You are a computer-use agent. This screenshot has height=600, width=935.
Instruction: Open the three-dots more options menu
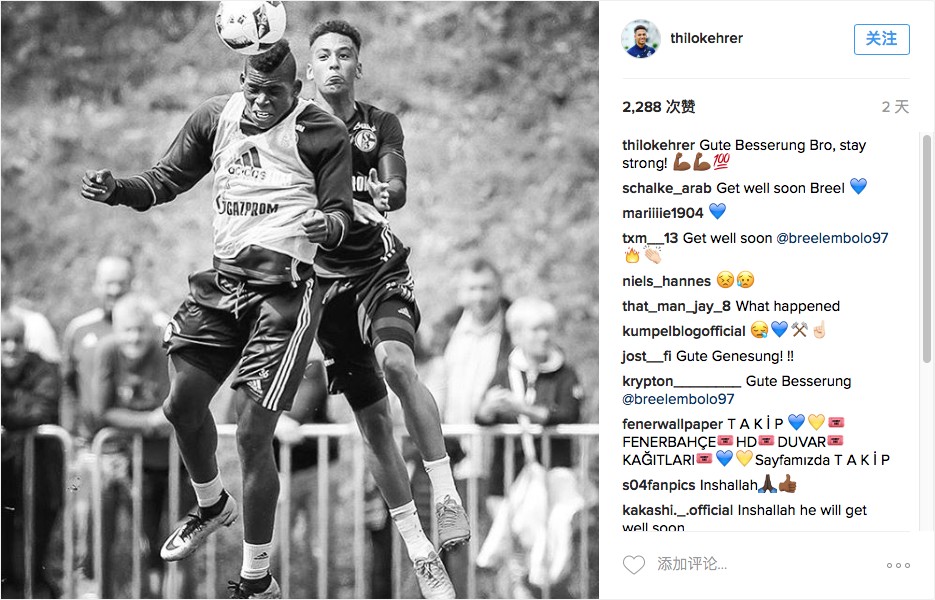coord(898,565)
